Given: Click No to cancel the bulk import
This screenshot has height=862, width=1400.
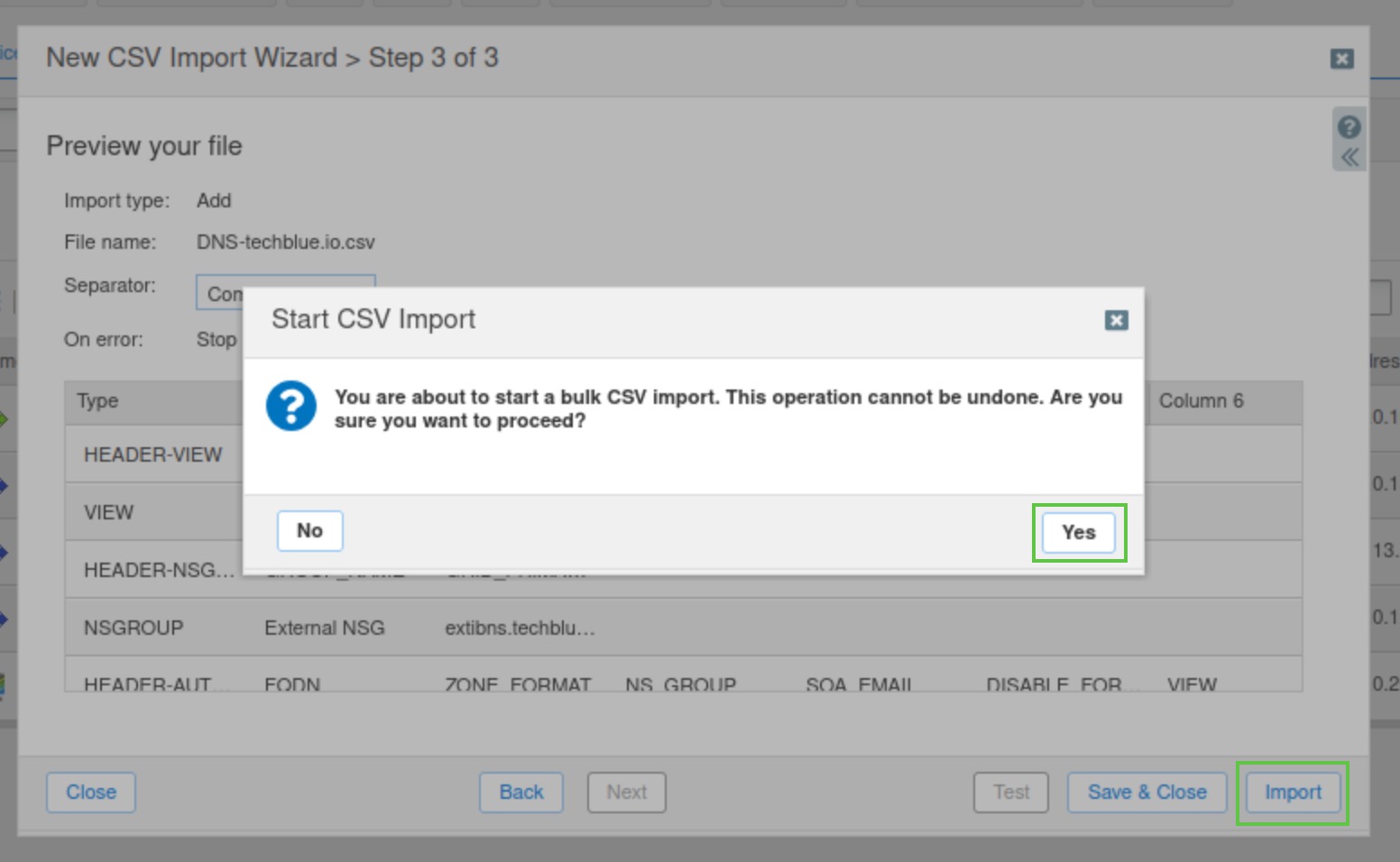Looking at the screenshot, I should click(309, 530).
